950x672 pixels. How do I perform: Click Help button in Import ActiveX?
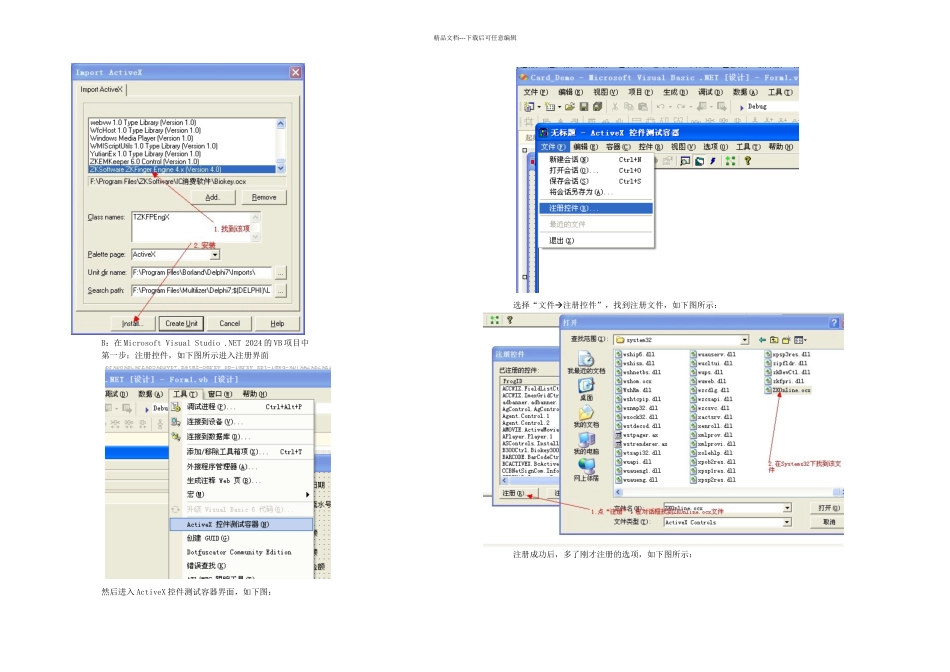tap(277, 324)
